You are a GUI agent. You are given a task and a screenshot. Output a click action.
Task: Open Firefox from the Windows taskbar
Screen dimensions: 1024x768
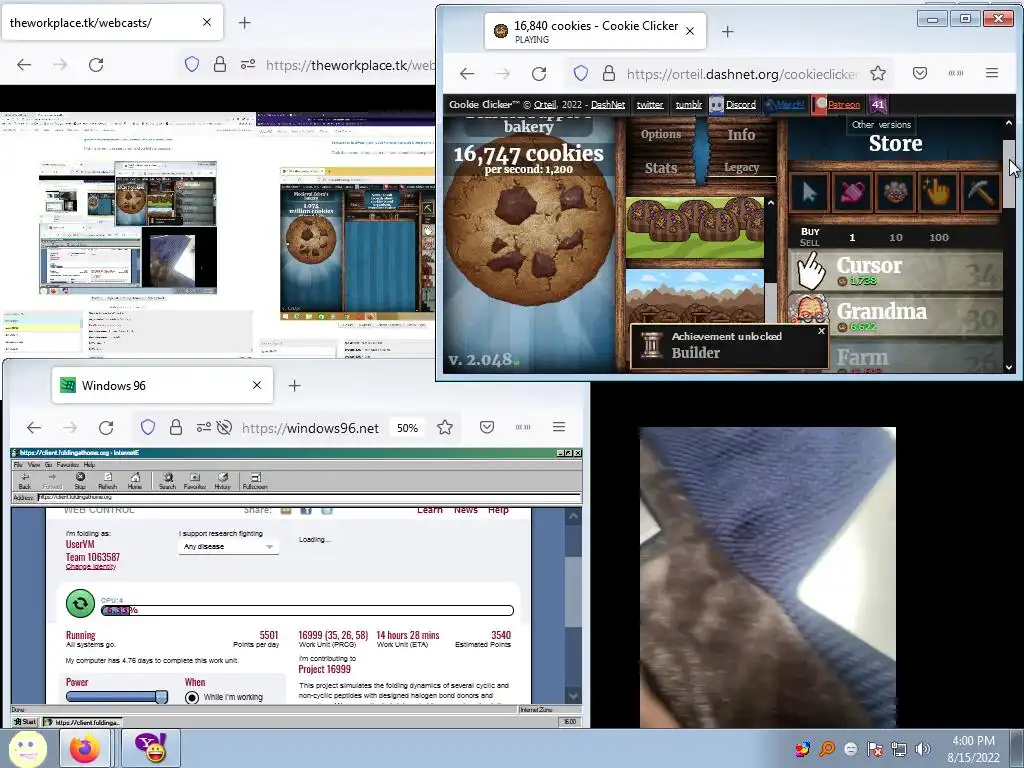[85, 748]
